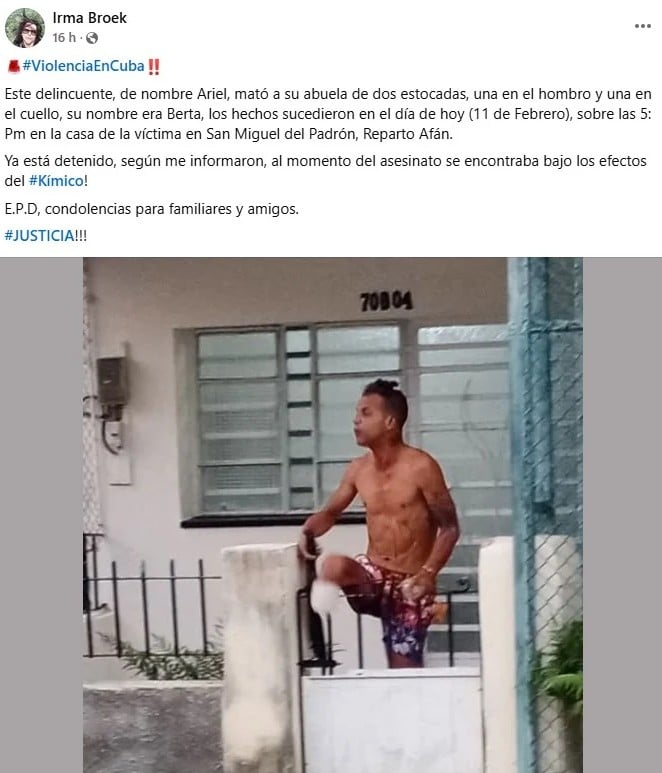Click the red siren emoji

pyautogui.click(x=14, y=66)
